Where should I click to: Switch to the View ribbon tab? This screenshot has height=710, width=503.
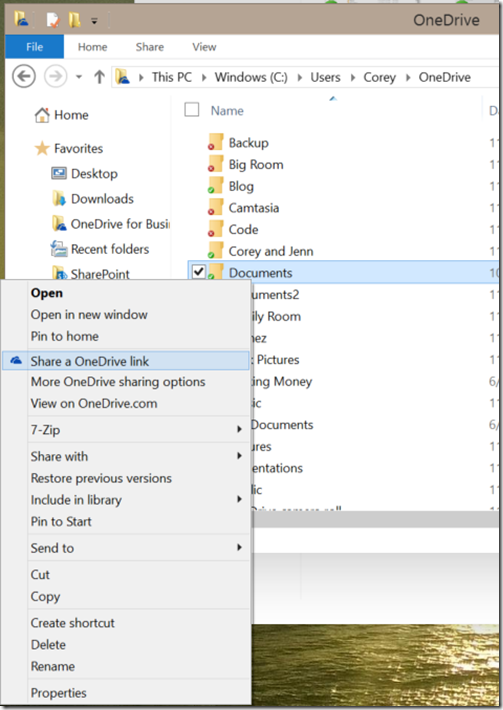point(204,47)
